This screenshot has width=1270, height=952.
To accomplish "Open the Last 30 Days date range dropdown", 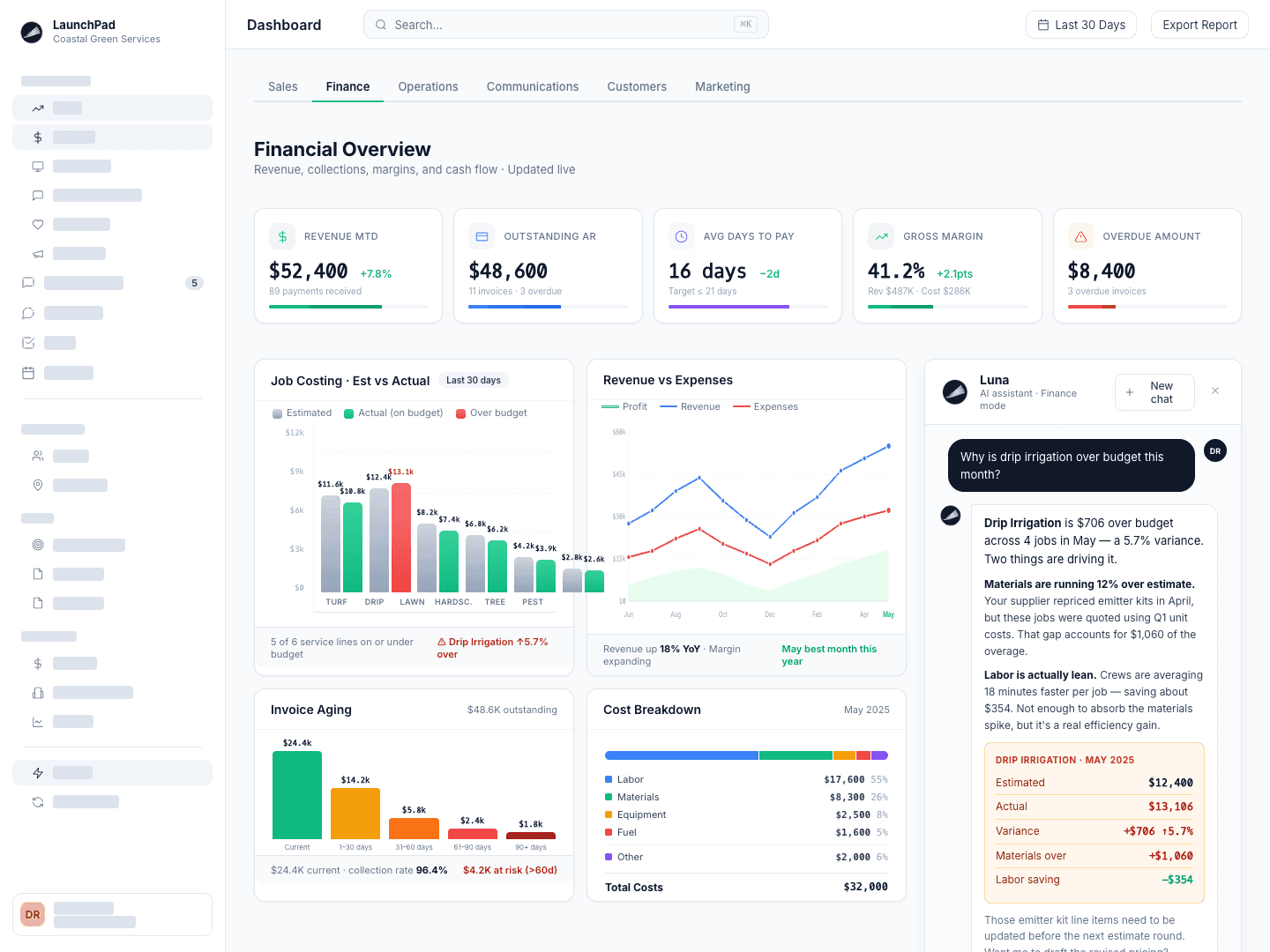I will pyautogui.click(x=1081, y=25).
